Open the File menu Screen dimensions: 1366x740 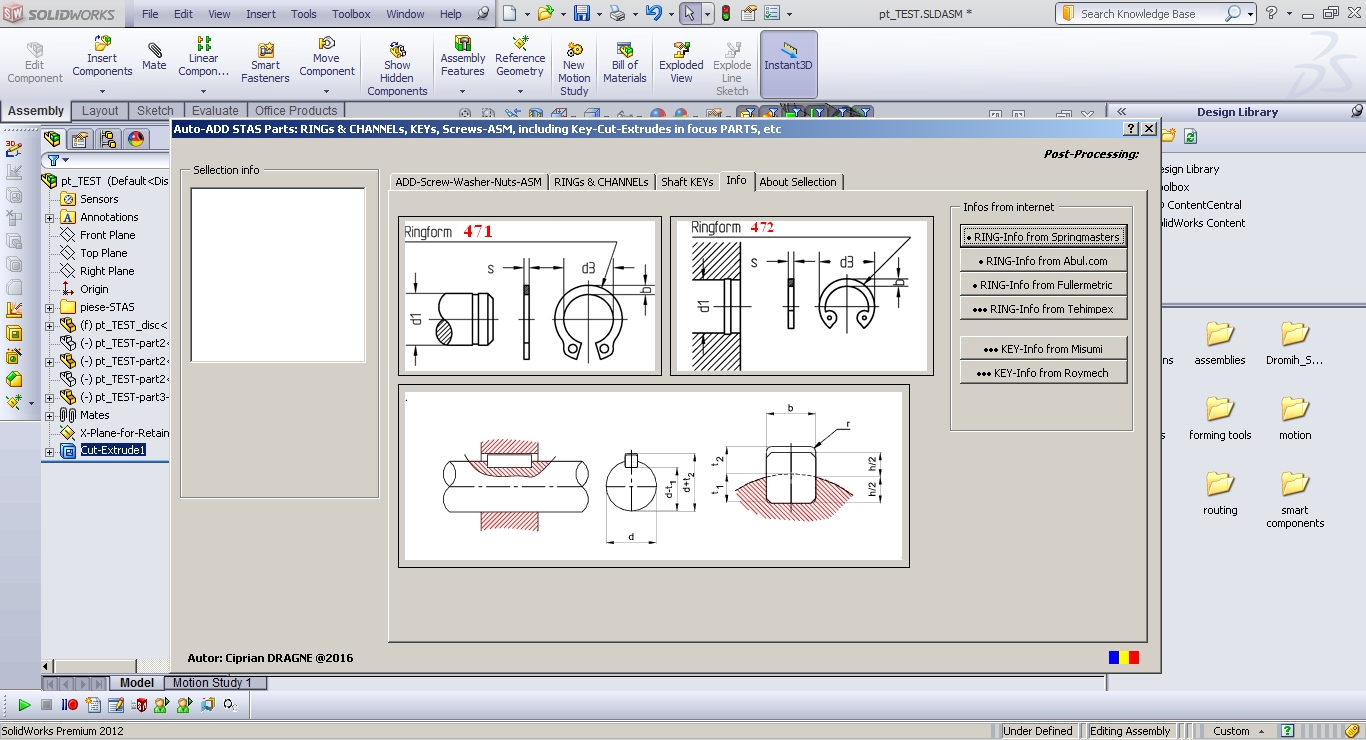150,14
